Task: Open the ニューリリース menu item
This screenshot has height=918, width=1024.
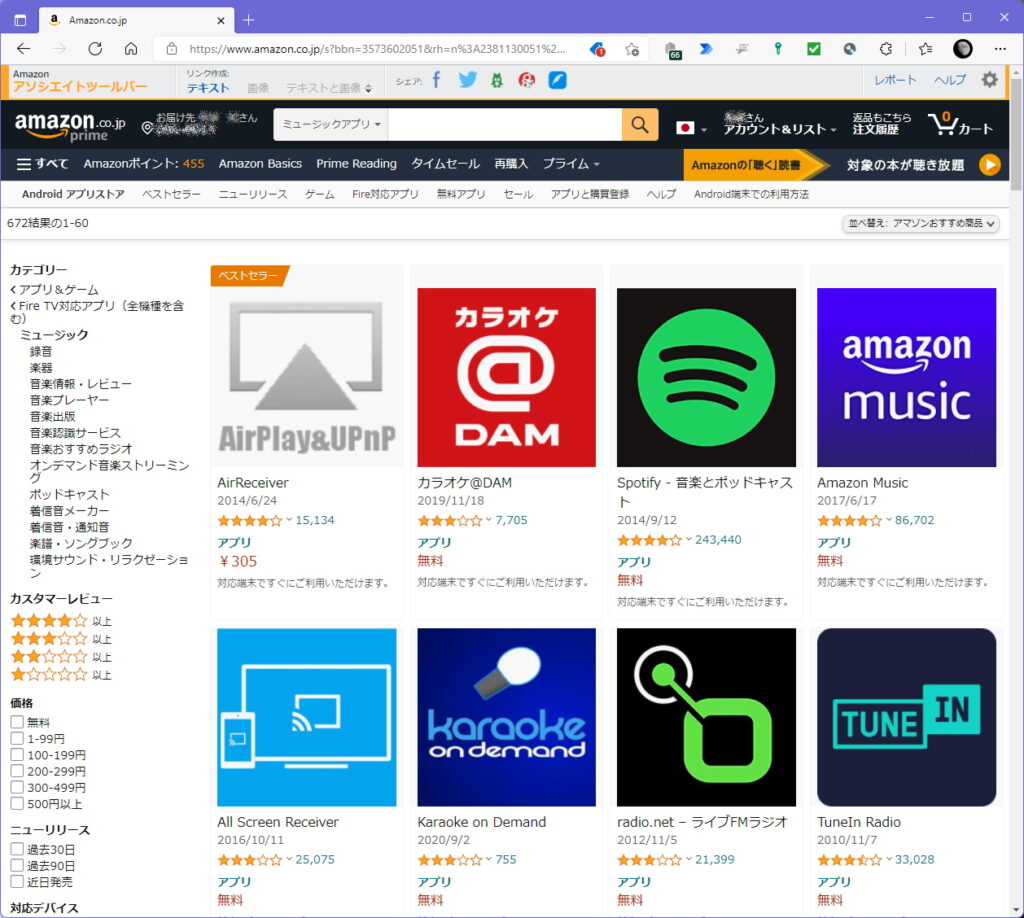Action: (x=253, y=194)
